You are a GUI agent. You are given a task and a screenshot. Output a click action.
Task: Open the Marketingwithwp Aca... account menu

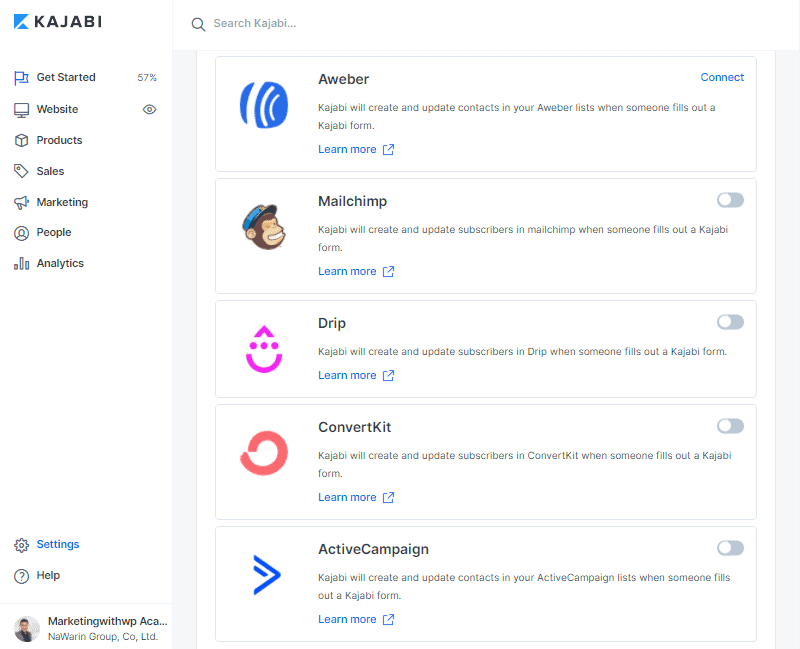(x=108, y=621)
